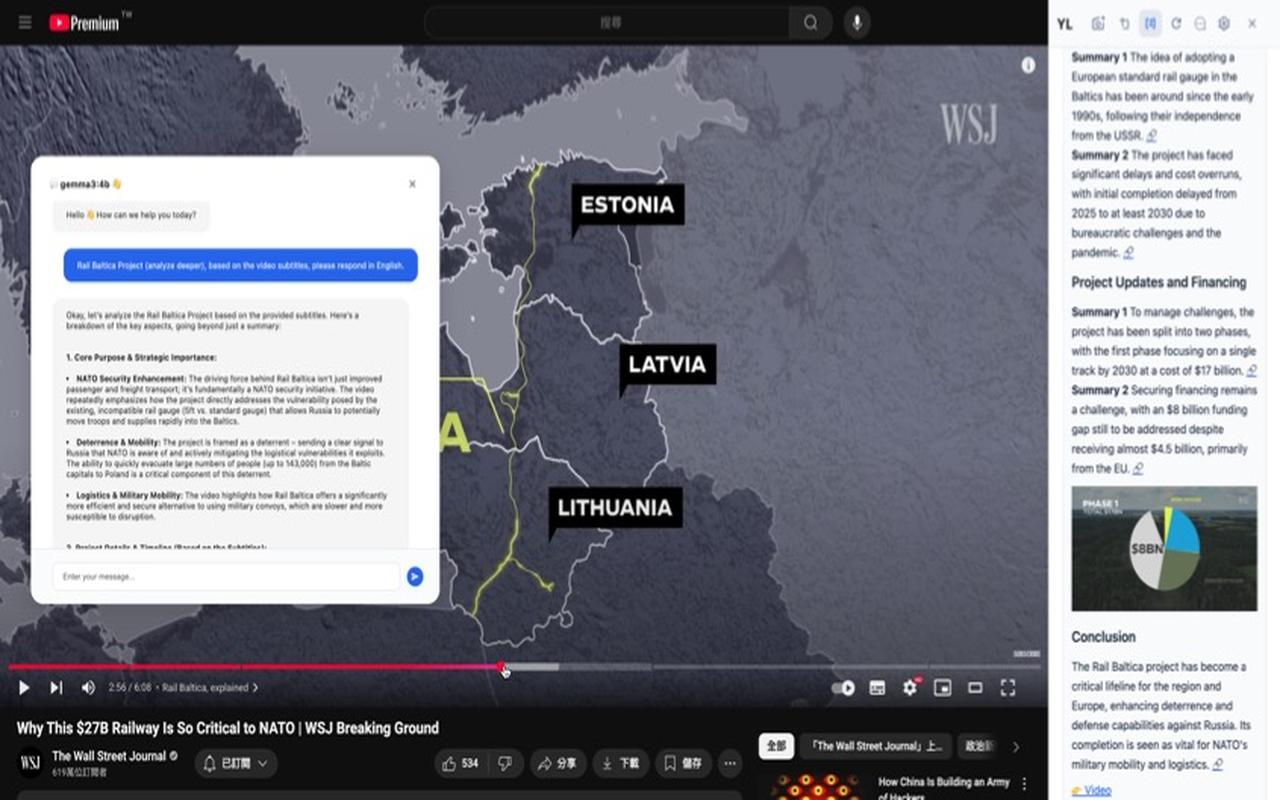The width and height of the screenshot is (1280, 800).
Task: Click the 'gemma3:4b' model name
Action: point(84,184)
